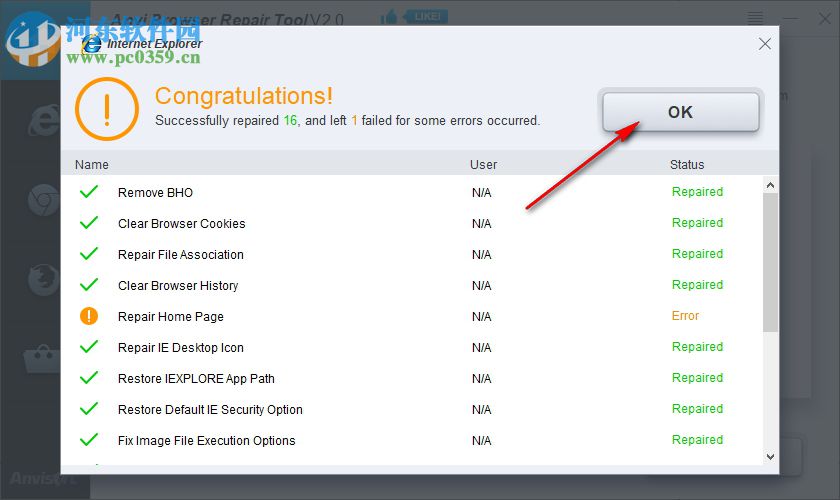Select the Remove BHO row text
The height and width of the screenshot is (500, 840).
(x=155, y=192)
